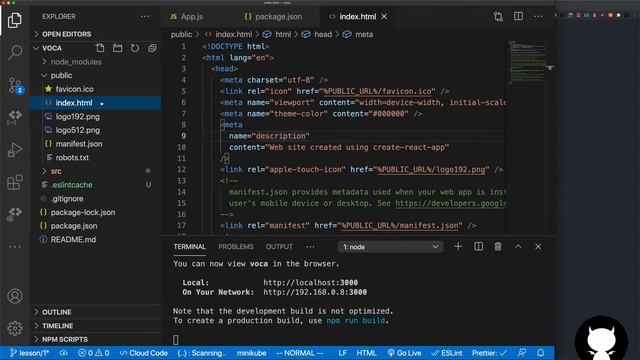
Task: Open the Manage gear settings icon
Action: coord(15,328)
